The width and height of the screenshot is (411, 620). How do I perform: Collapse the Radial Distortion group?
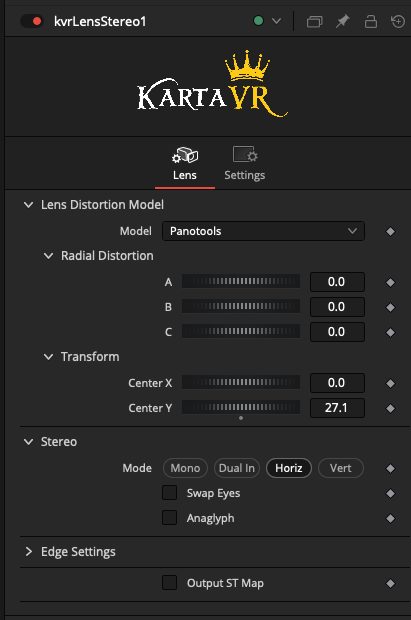[48, 256]
